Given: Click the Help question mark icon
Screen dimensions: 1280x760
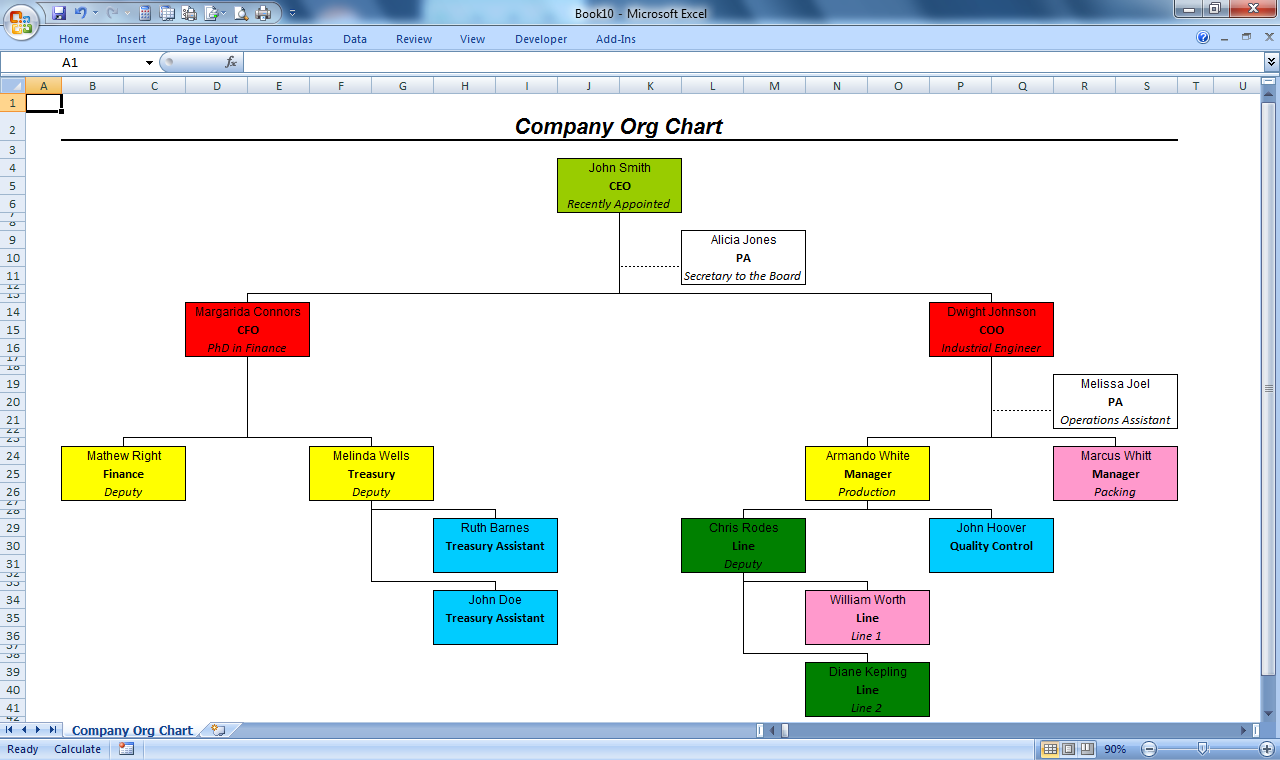Looking at the screenshot, I should click(1202, 38).
